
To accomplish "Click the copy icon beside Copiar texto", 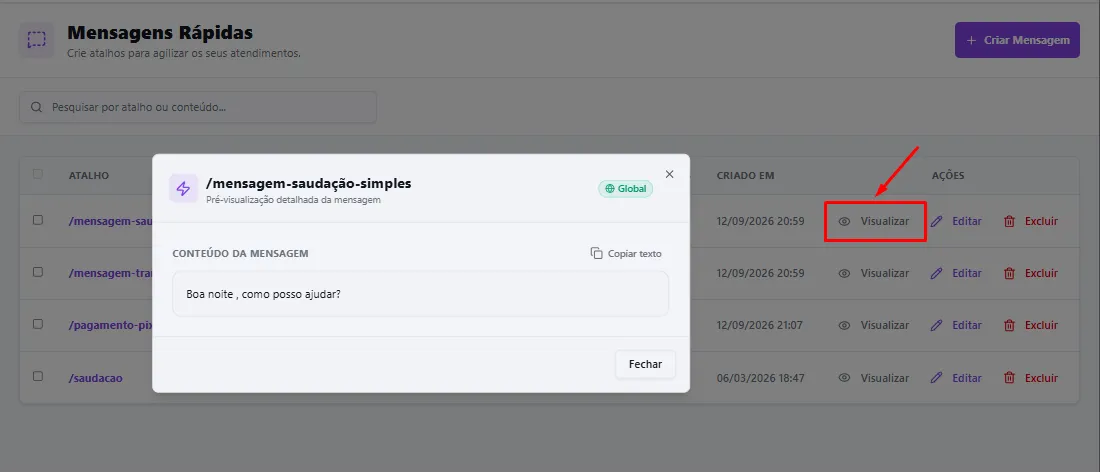I will point(596,253).
